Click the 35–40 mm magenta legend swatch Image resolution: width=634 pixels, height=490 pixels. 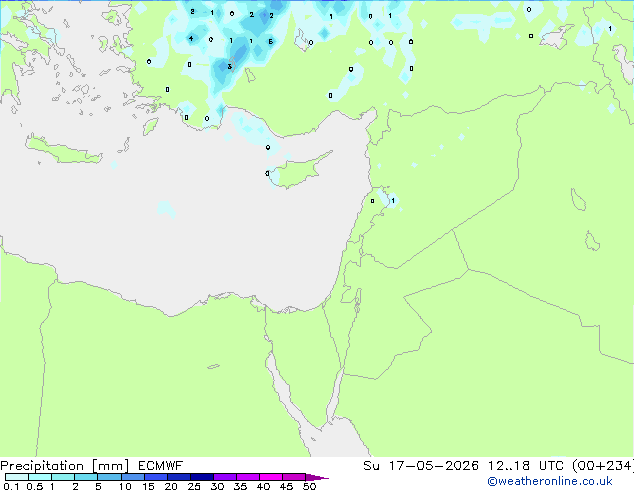point(248,477)
